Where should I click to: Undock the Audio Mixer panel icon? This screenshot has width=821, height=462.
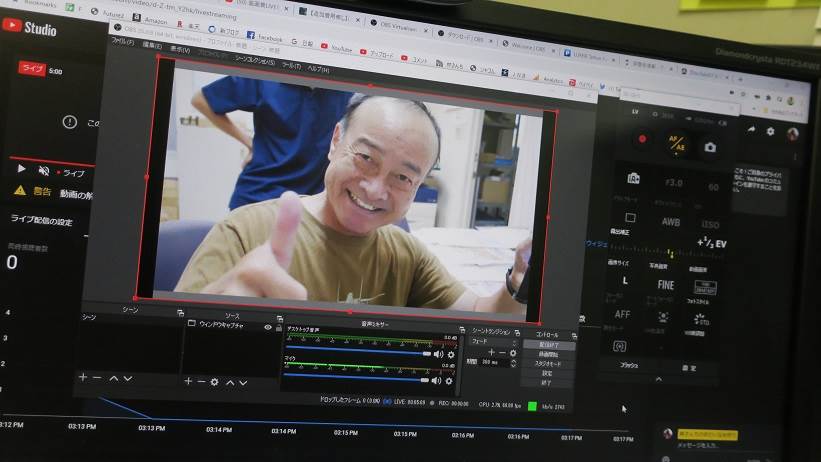pos(462,329)
